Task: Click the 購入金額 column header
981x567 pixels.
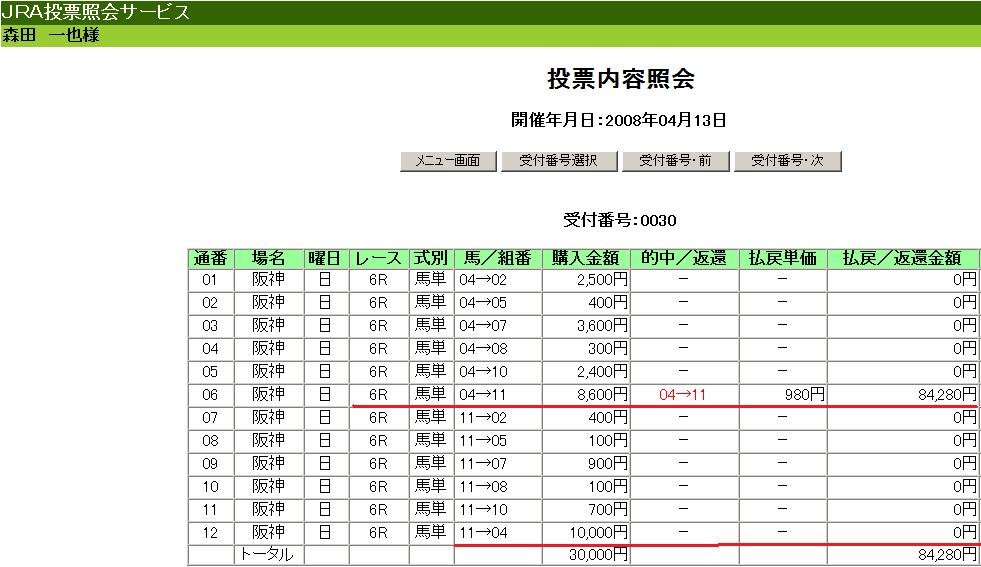Action: coord(585,258)
